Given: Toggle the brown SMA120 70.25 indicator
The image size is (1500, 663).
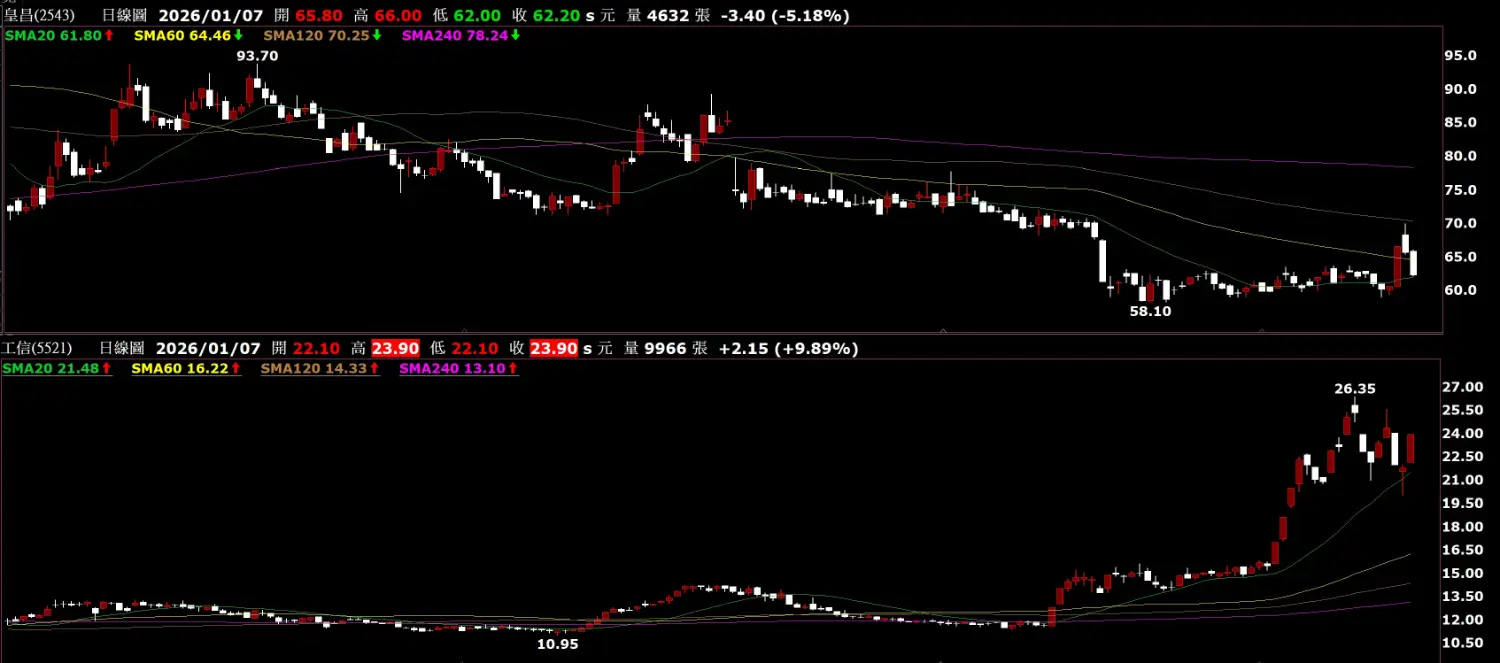Looking at the screenshot, I should (316, 35).
